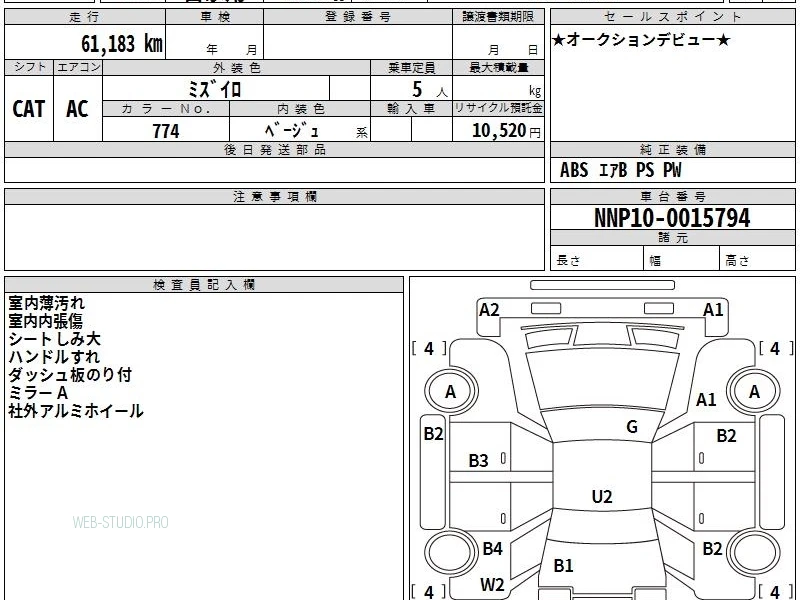Select the 高さ dimension label
800x600 pixels.
(x=737, y=261)
